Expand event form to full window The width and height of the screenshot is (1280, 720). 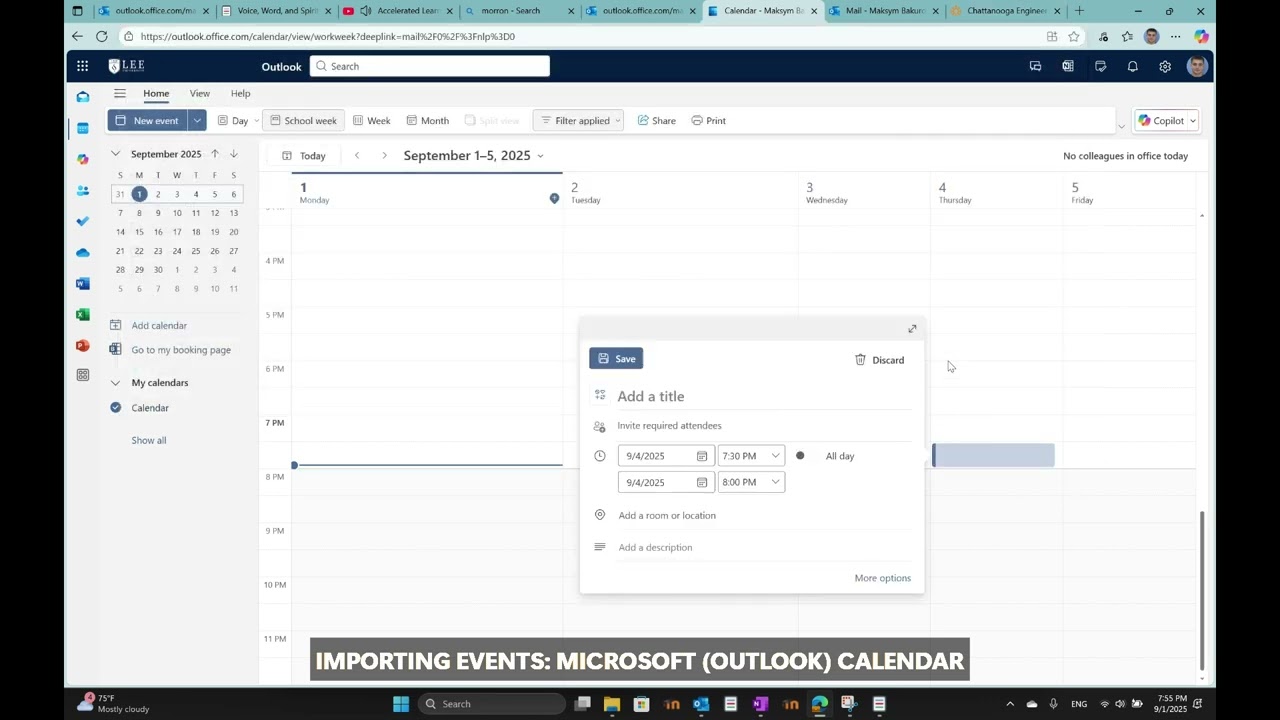click(x=912, y=329)
